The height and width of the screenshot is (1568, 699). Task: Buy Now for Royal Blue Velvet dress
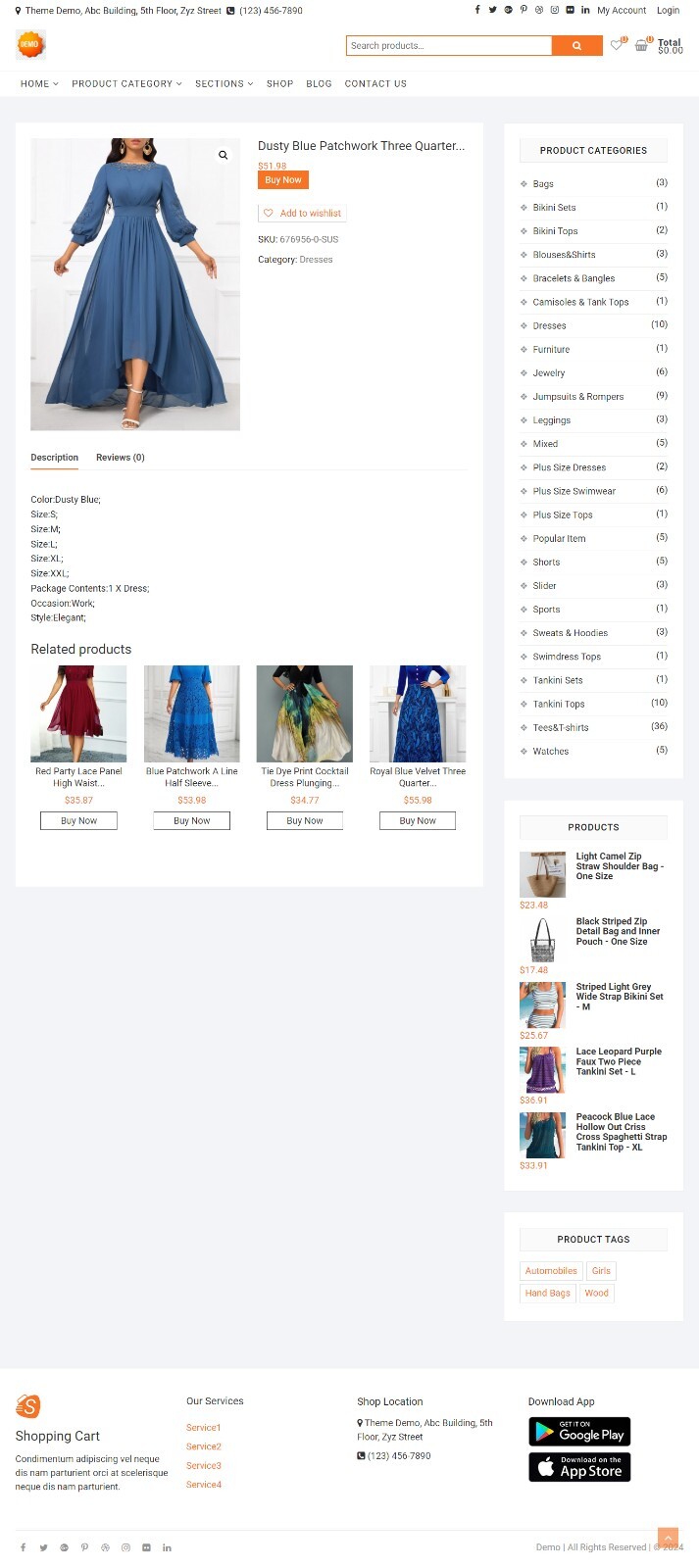coord(418,820)
